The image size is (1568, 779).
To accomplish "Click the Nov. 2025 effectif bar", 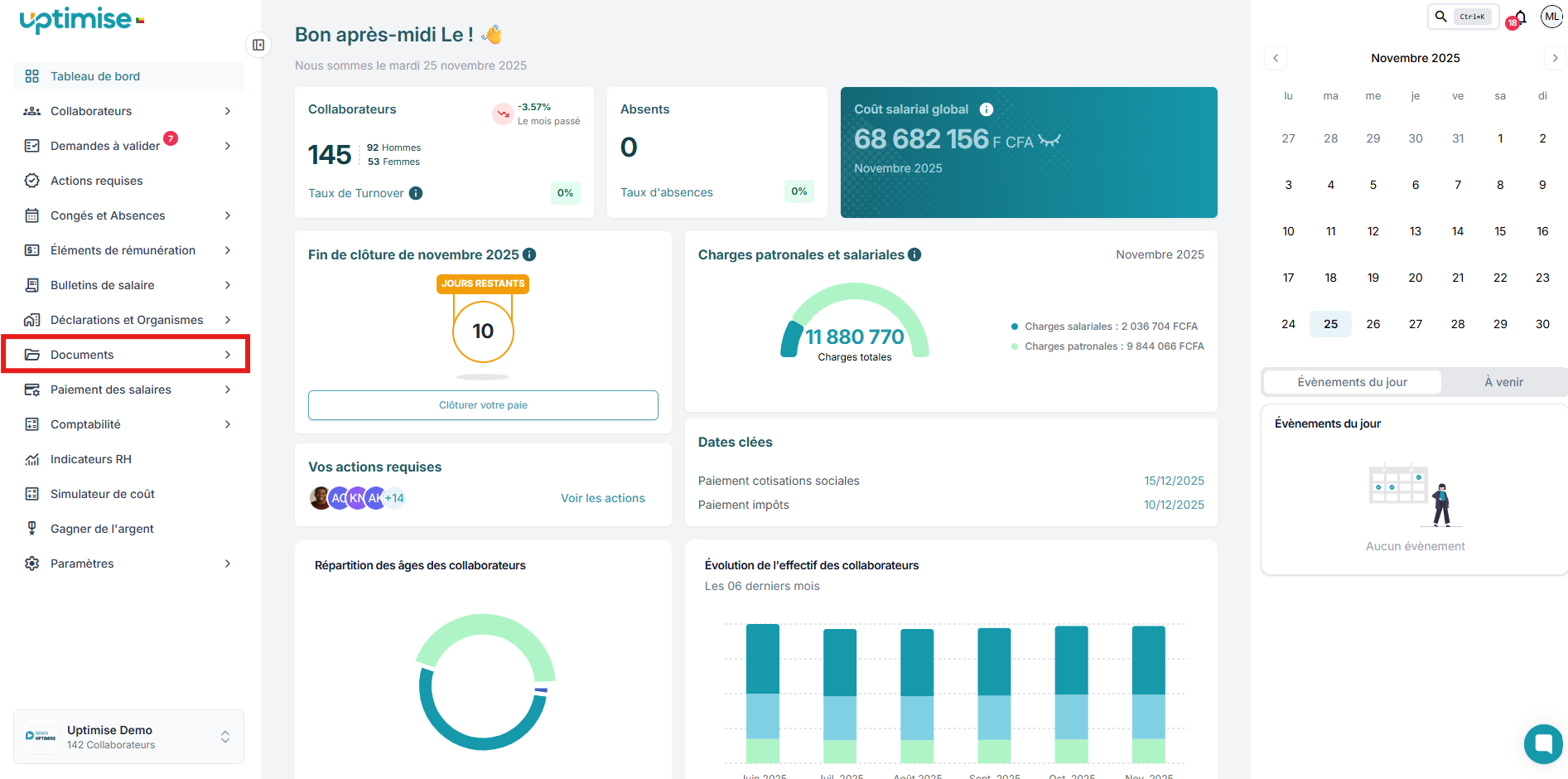I will (x=1148, y=694).
